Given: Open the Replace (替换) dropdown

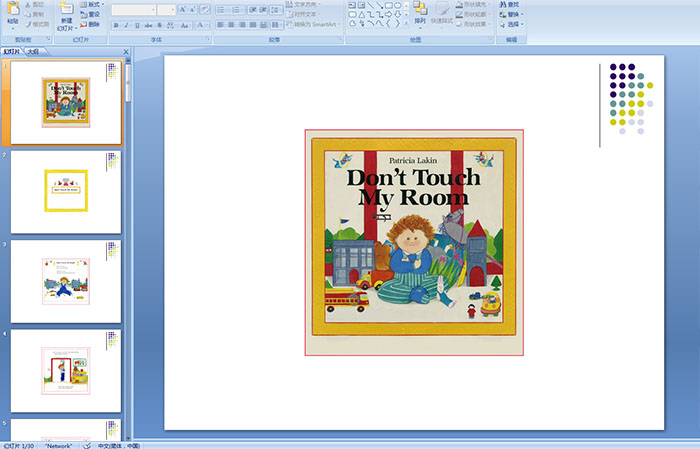Looking at the screenshot, I should [512, 14].
